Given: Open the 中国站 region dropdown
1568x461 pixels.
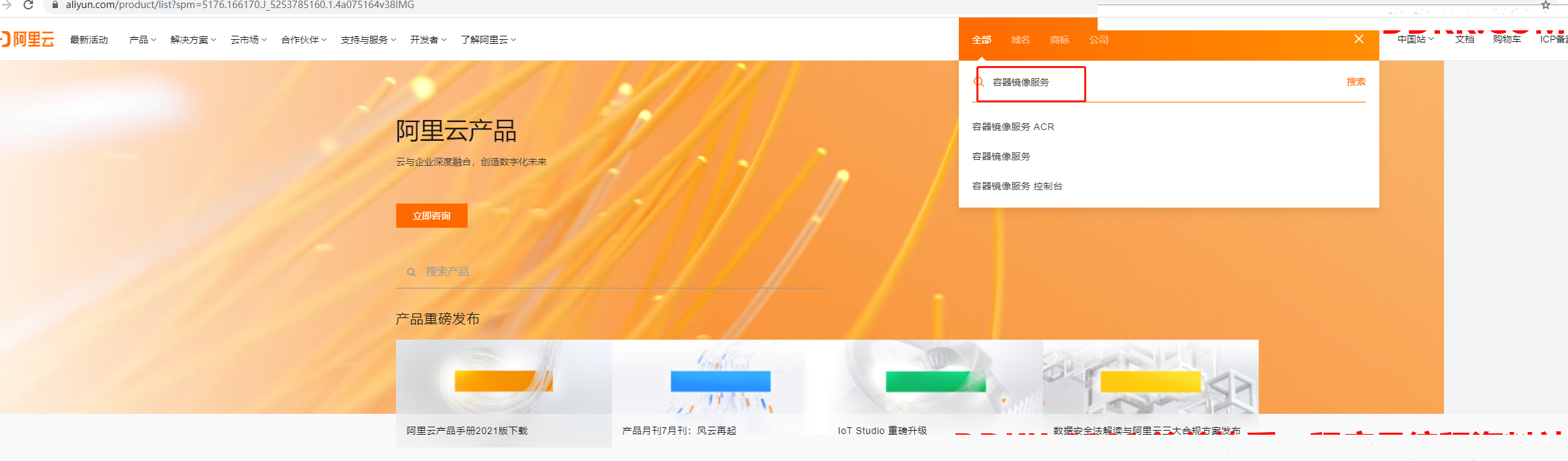Looking at the screenshot, I should point(1416,39).
